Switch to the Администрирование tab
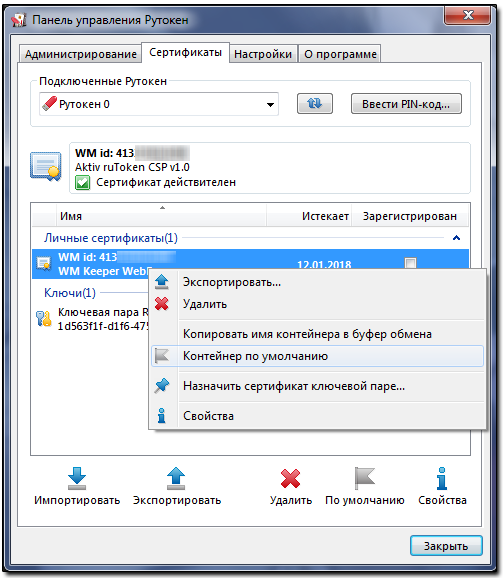Screen dimensions: 504x578 click(81, 54)
